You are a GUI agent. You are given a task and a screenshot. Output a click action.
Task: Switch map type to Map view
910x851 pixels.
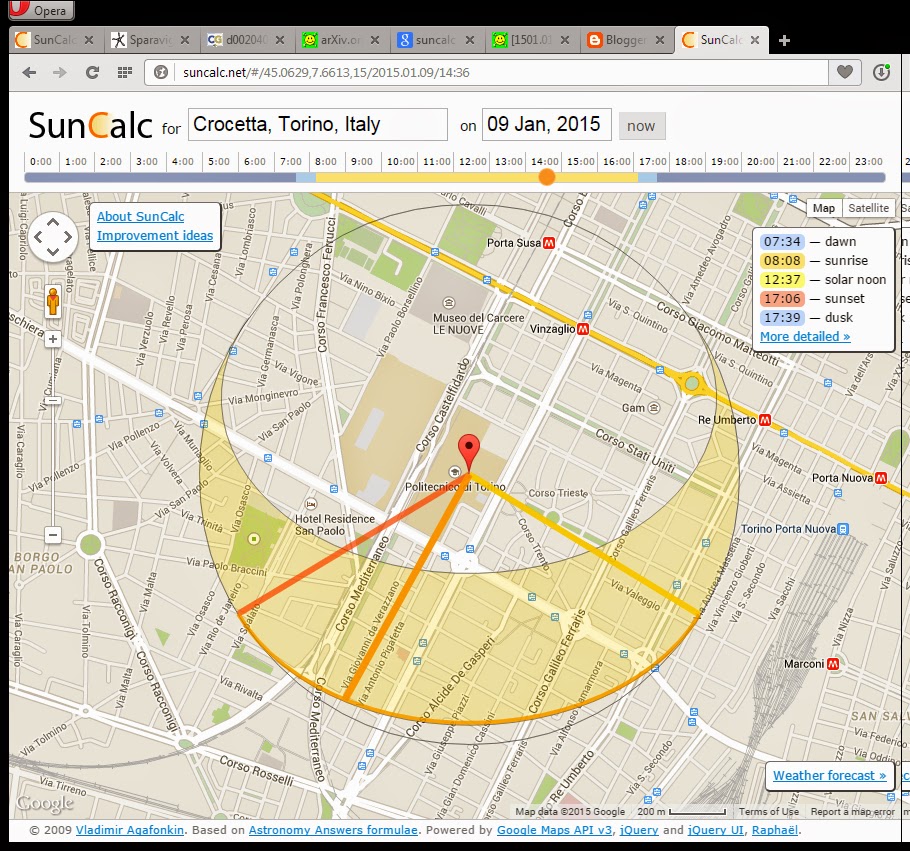824,208
